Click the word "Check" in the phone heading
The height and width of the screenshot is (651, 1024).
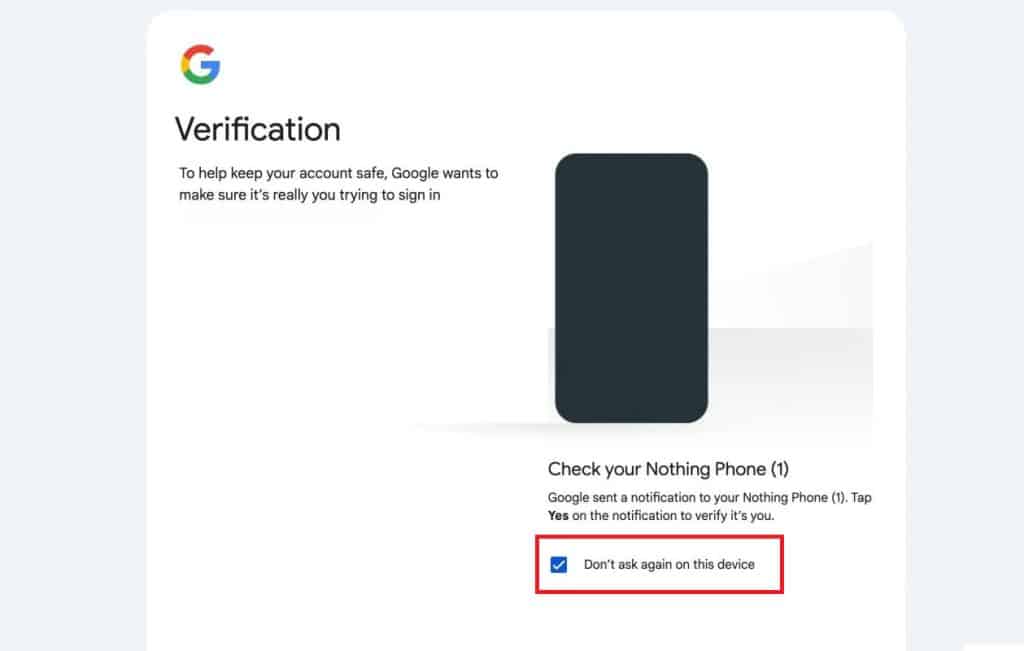(x=572, y=469)
